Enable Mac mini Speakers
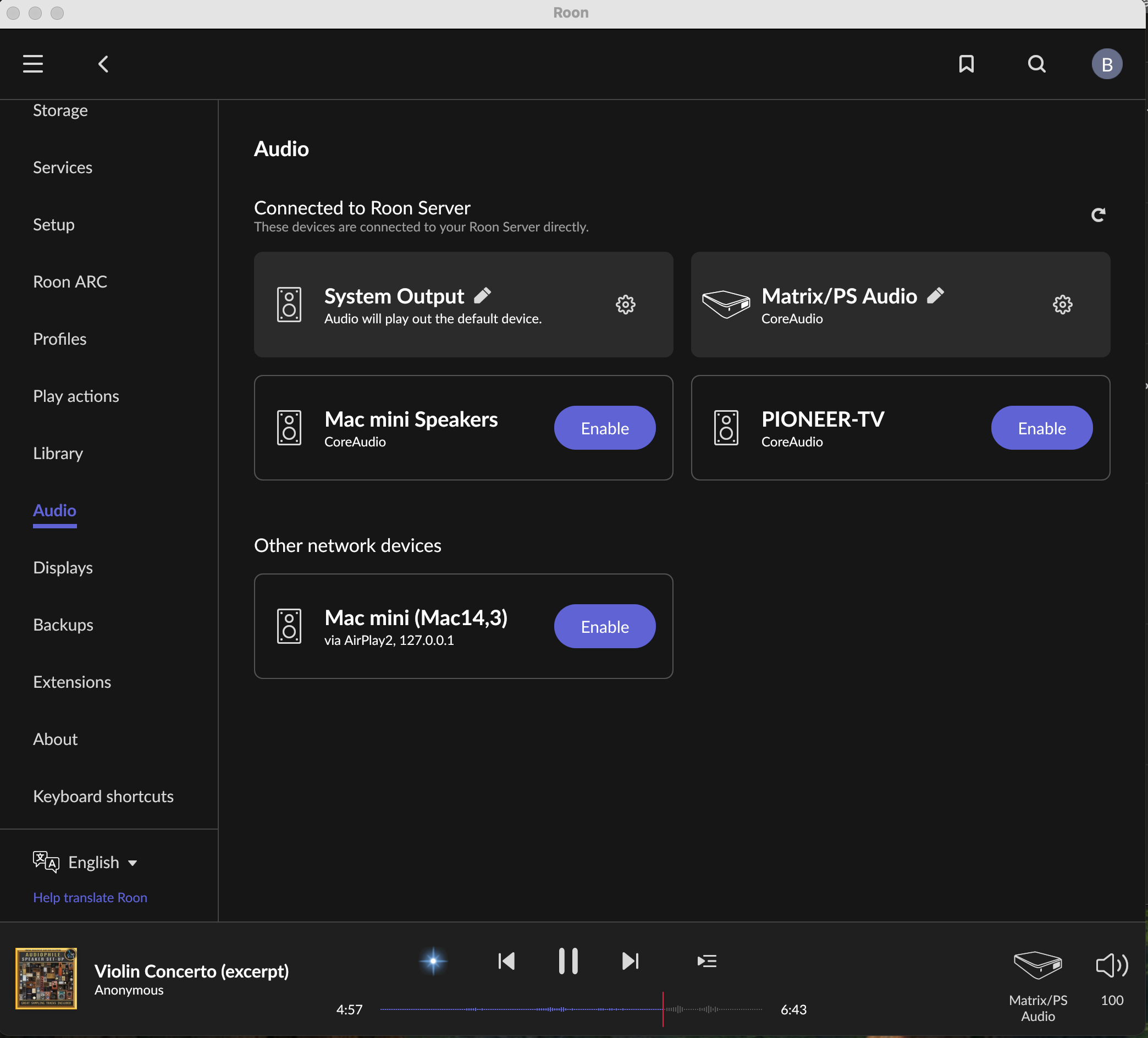 pos(604,428)
